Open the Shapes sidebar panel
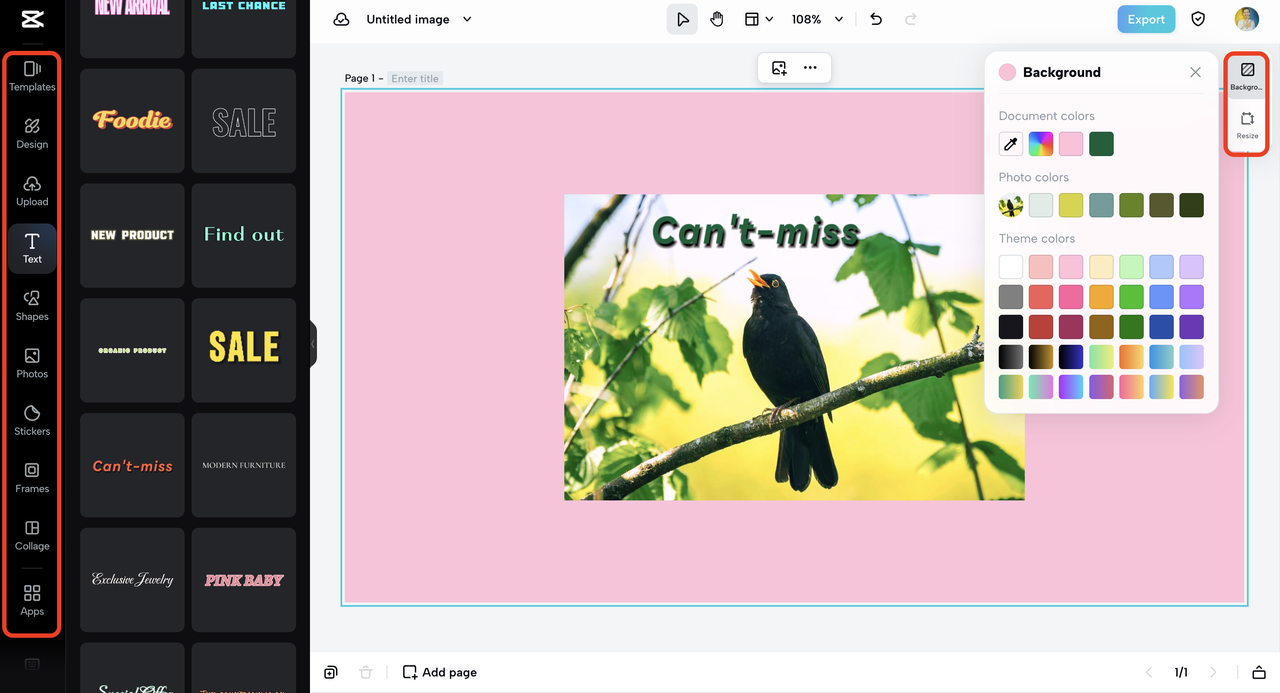Viewport: 1280px width, 693px height. [x=32, y=306]
